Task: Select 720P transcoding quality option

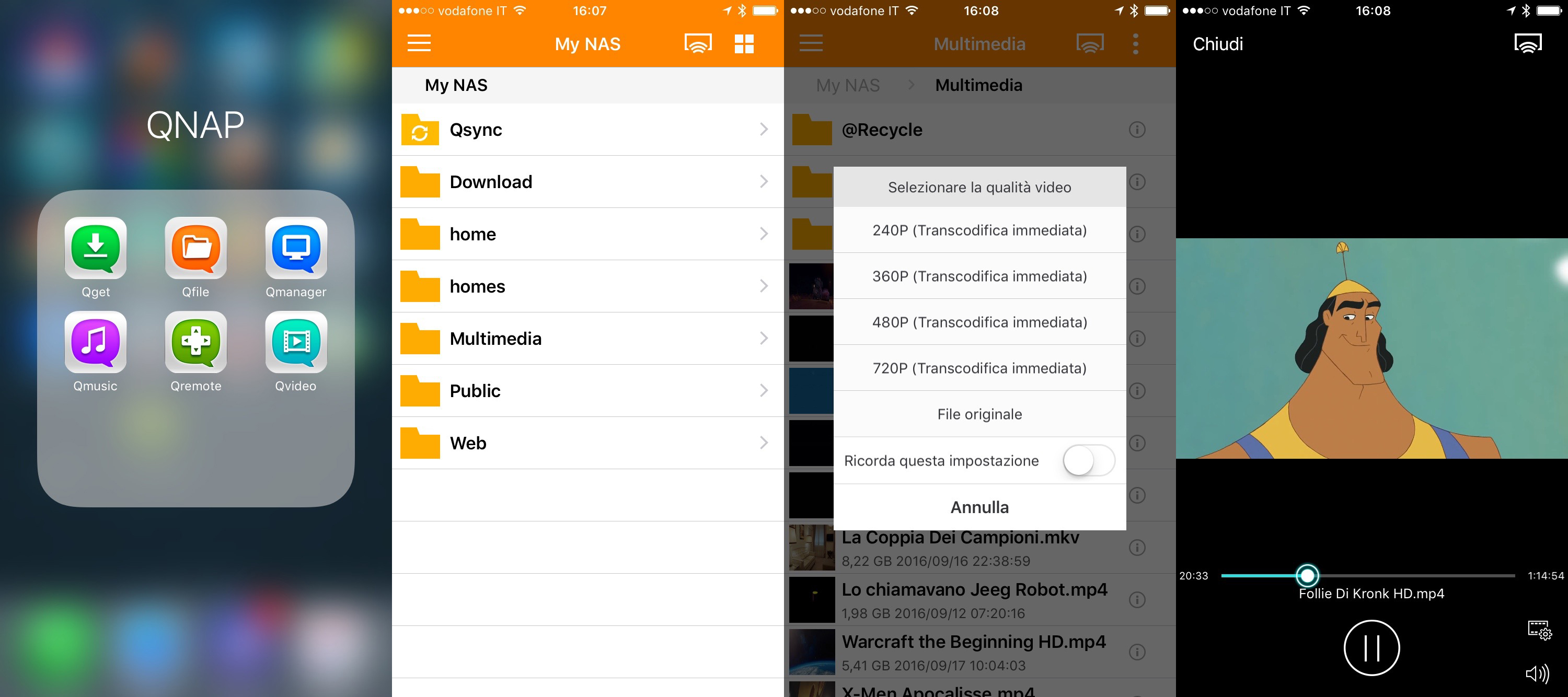Action: 979,368
